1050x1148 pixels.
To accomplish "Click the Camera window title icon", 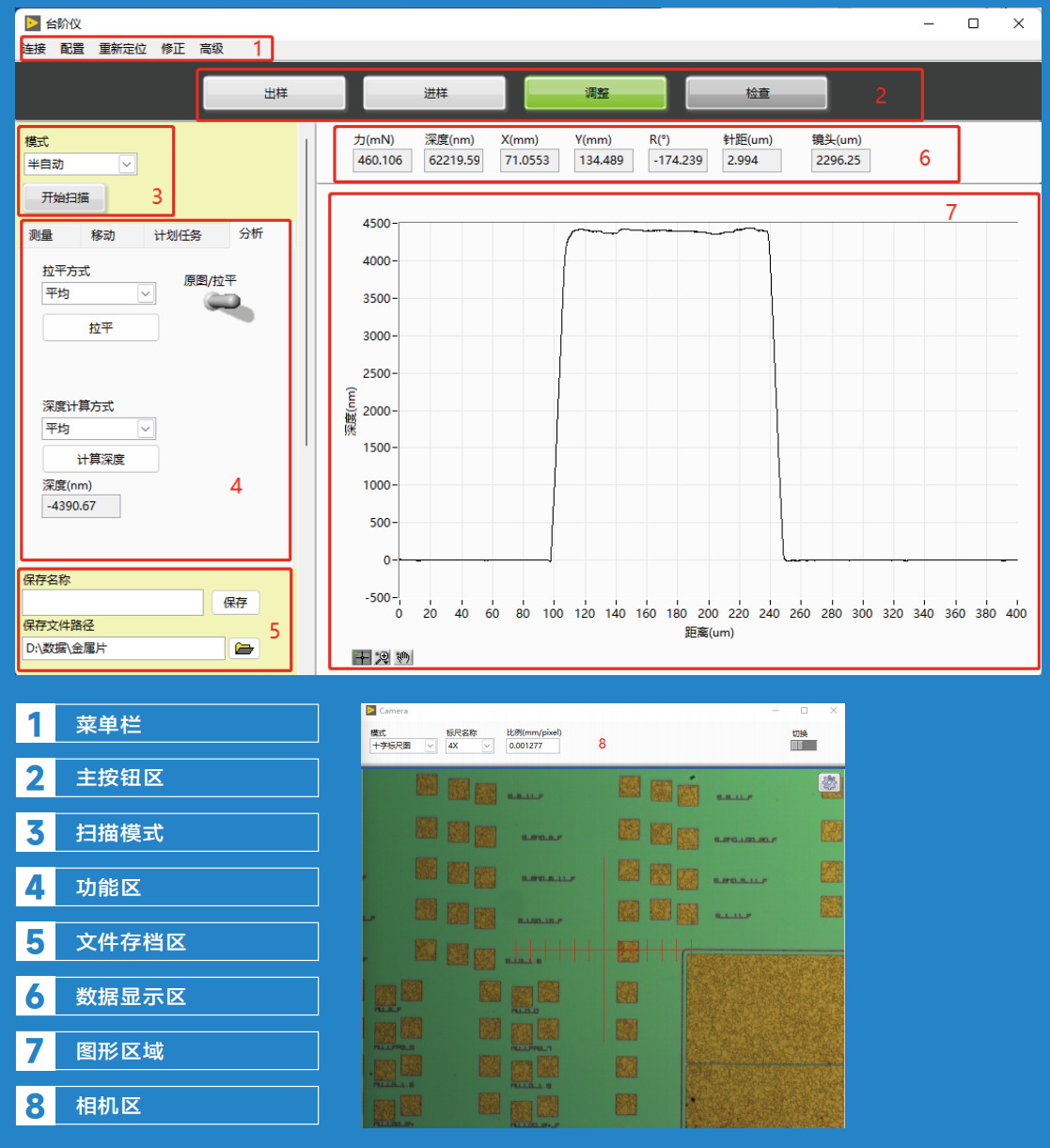I will (371, 711).
